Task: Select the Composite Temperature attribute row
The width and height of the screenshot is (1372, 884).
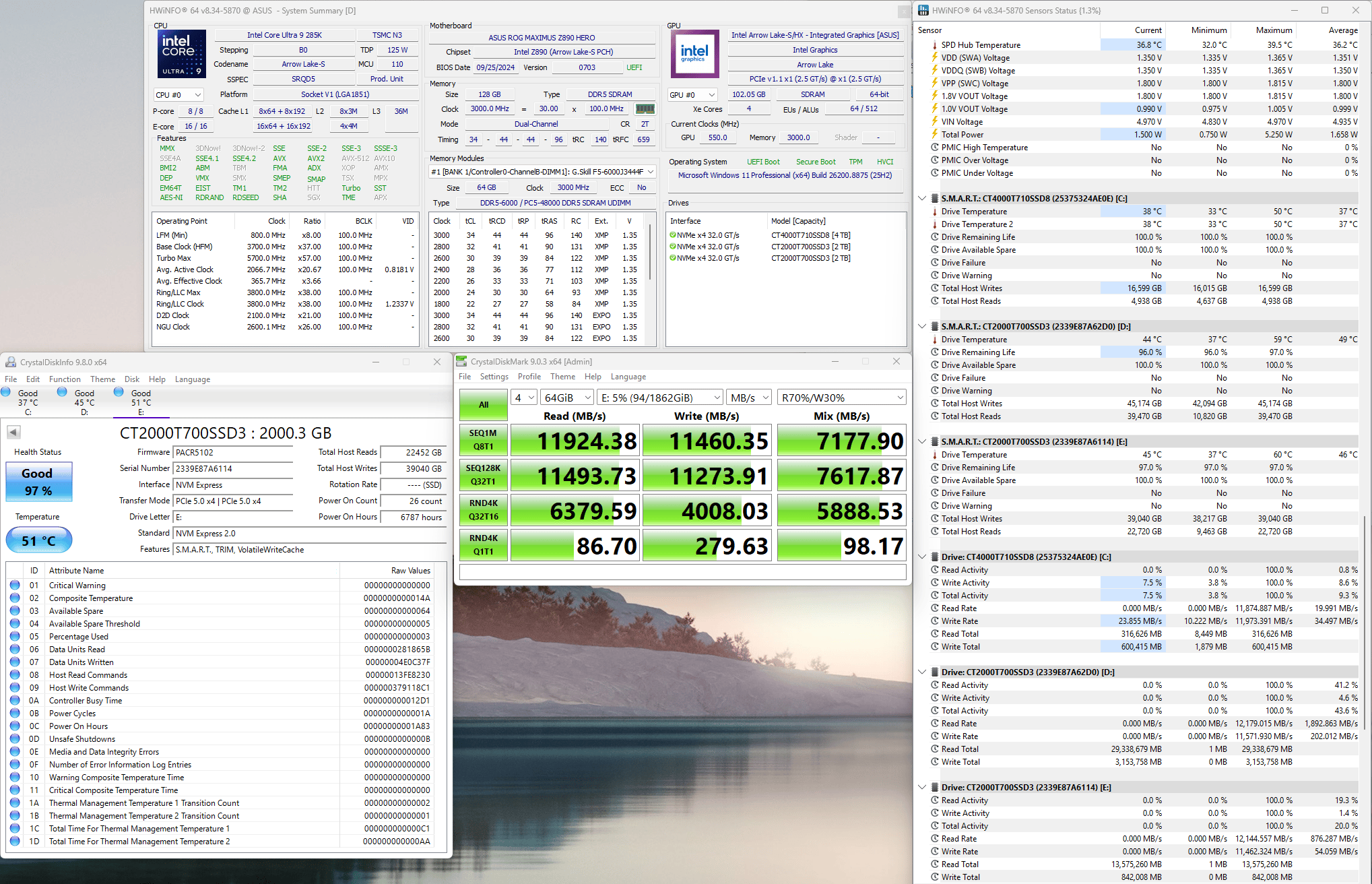Action: (x=226, y=598)
